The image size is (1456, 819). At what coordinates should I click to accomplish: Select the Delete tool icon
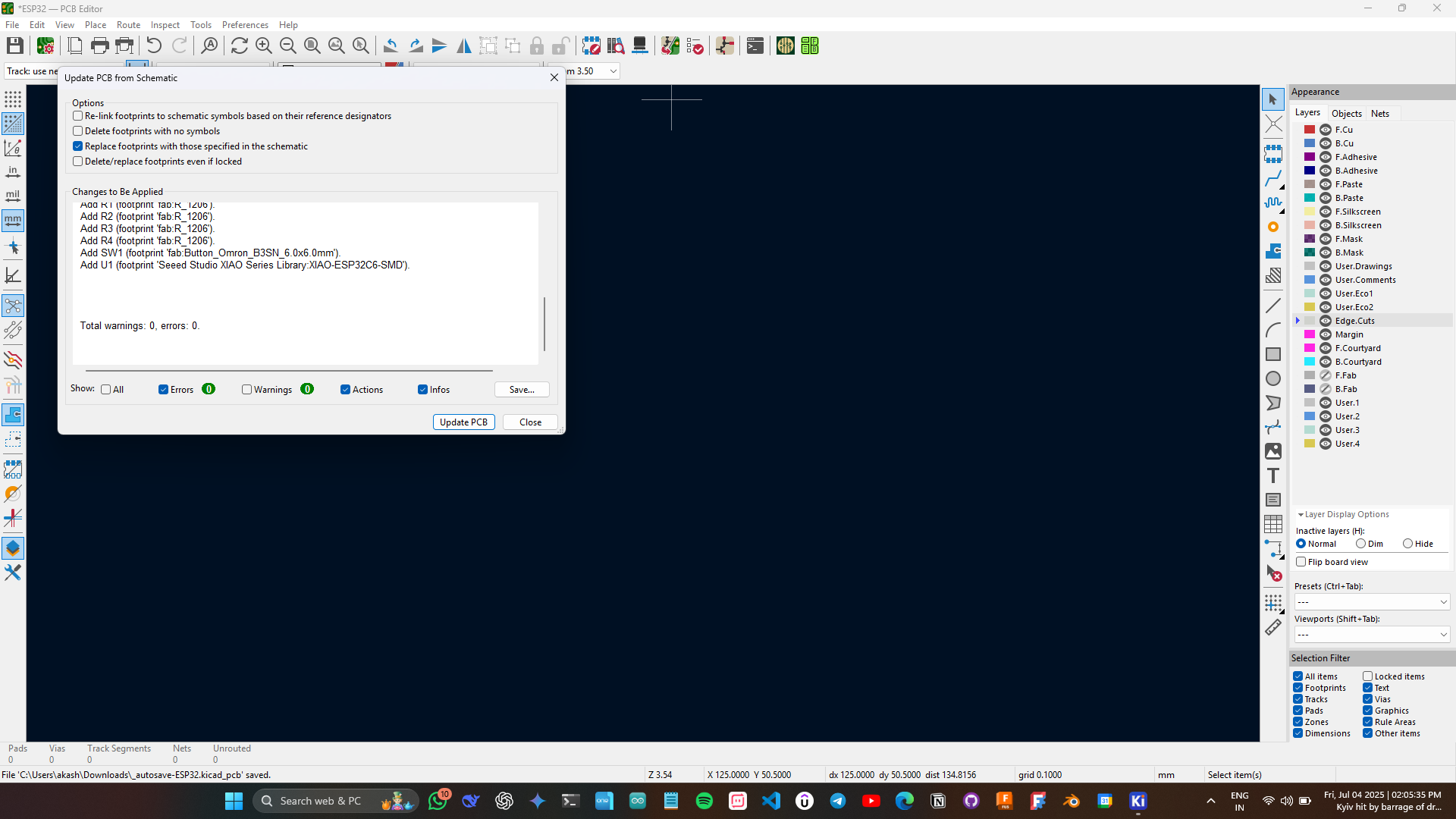[1273, 573]
